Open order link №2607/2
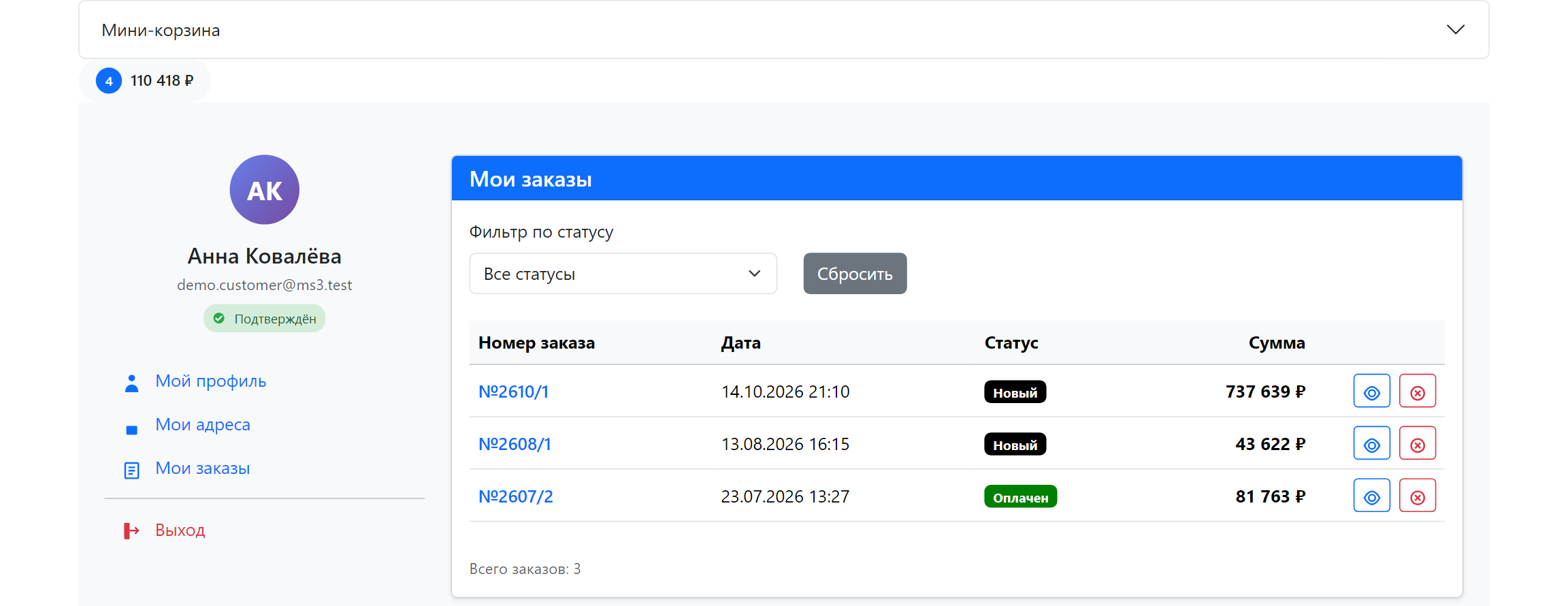 tap(516, 497)
